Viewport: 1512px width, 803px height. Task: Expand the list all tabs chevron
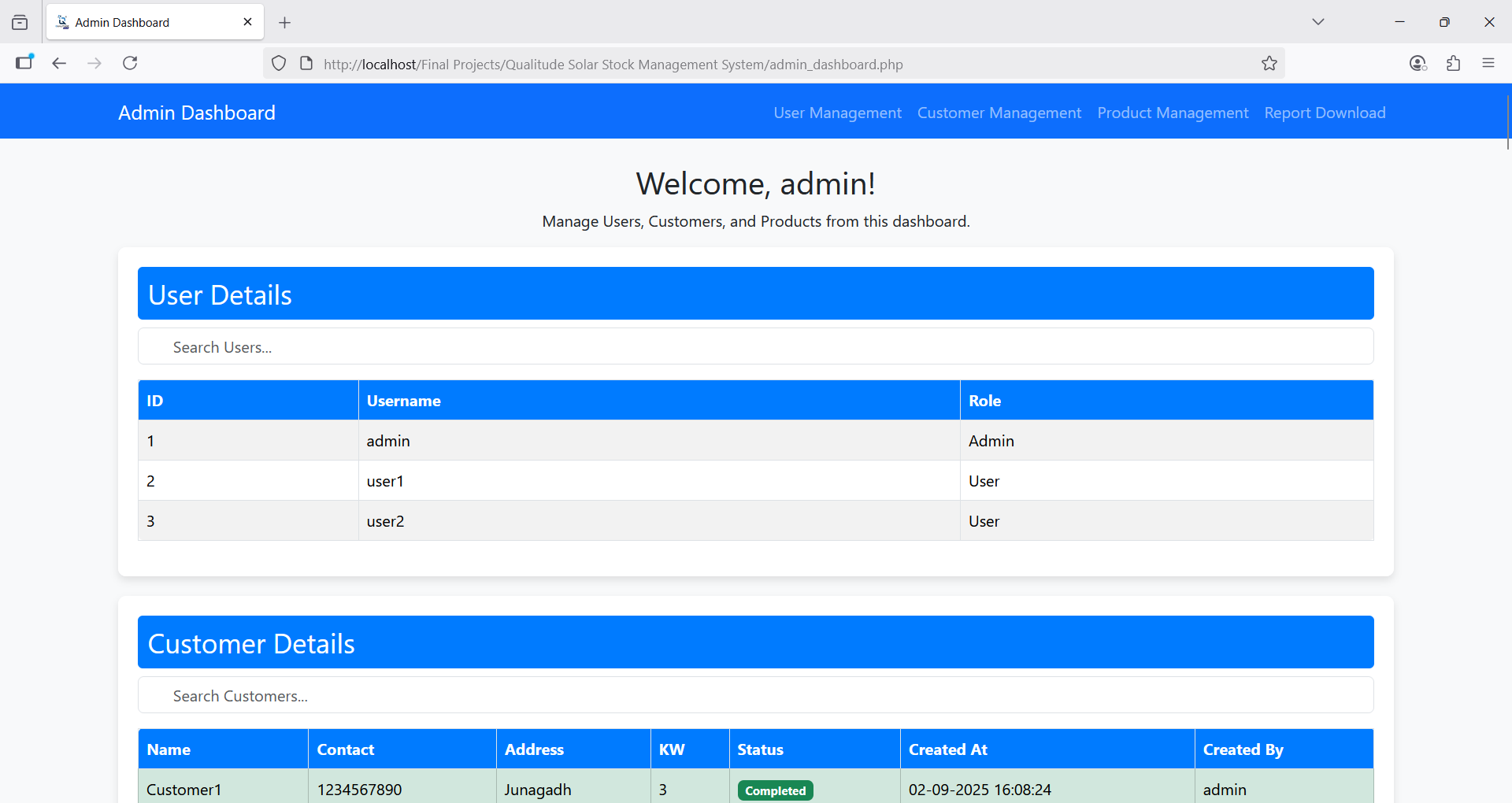click(x=1317, y=22)
